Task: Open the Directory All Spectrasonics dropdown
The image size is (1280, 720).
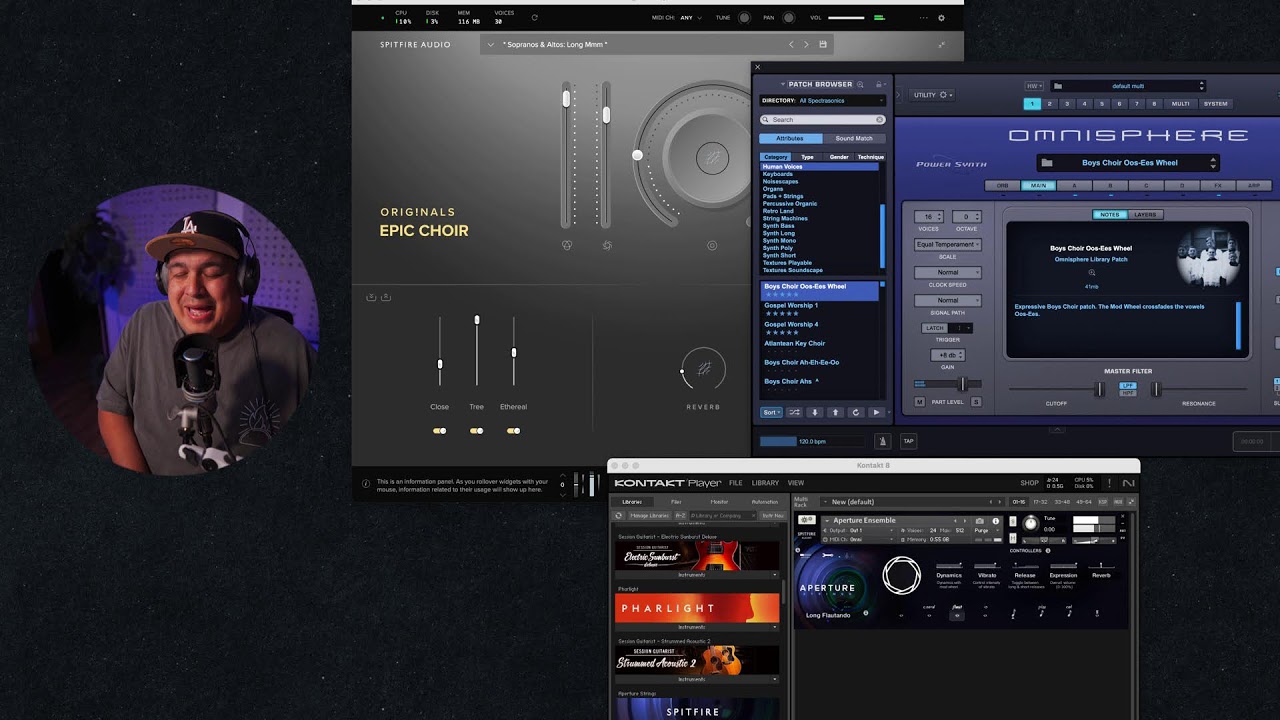Action: [822, 101]
